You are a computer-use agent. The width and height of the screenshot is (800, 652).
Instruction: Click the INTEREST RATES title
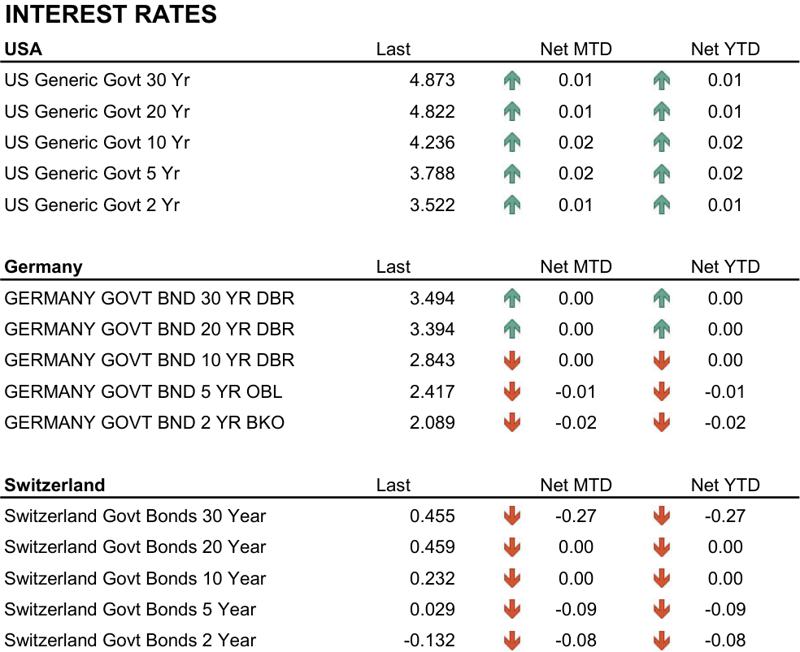point(111,15)
